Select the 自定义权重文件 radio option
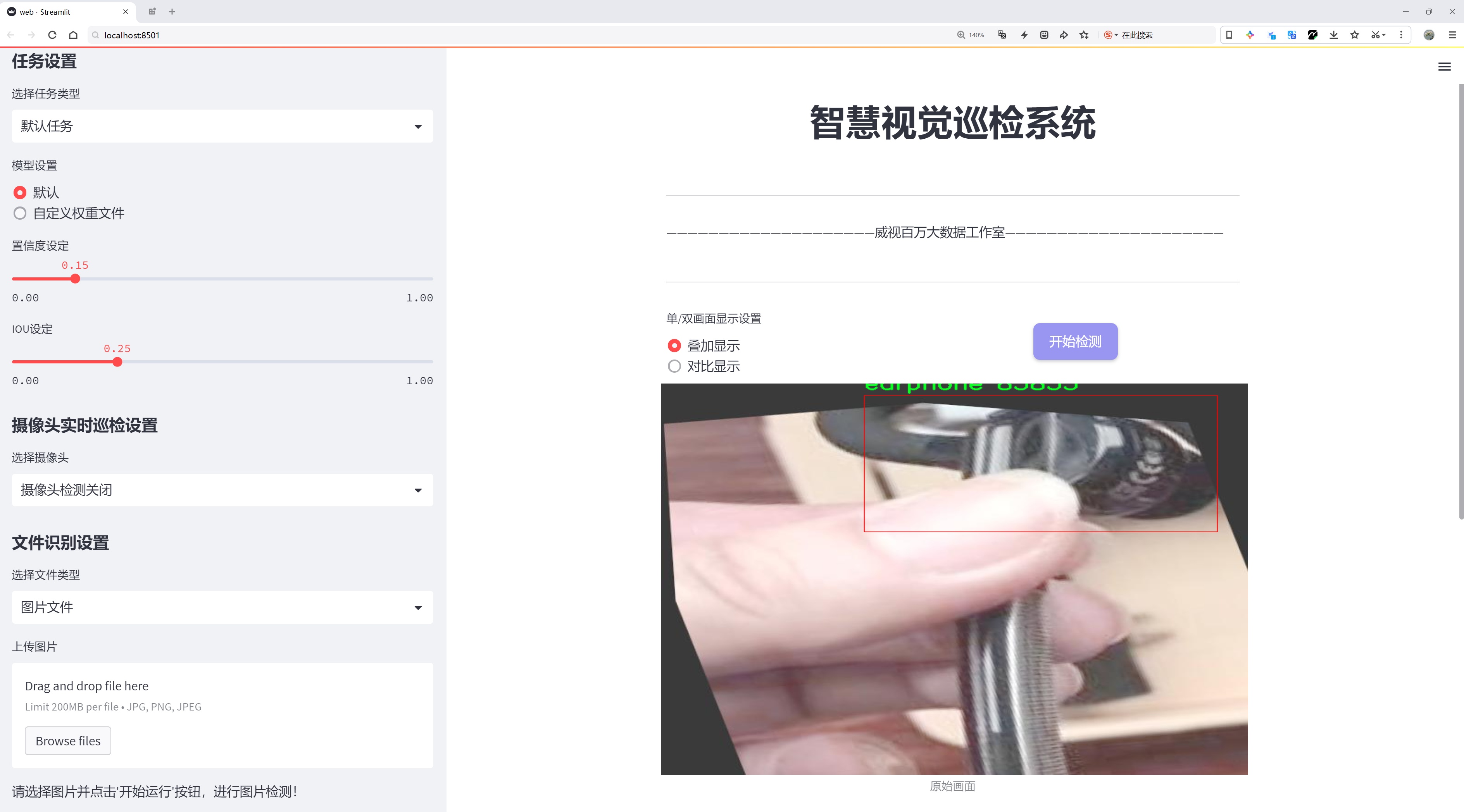The height and width of the screenshot is (812, 1464). pos(20,213)
